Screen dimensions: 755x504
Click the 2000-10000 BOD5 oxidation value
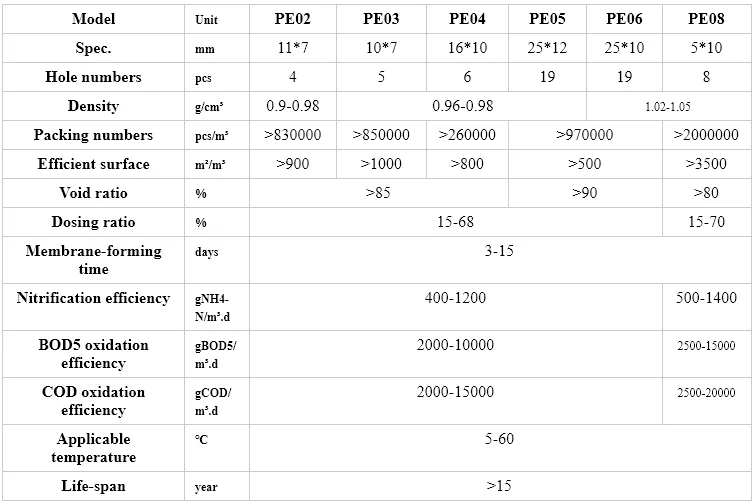coord(455,345)
